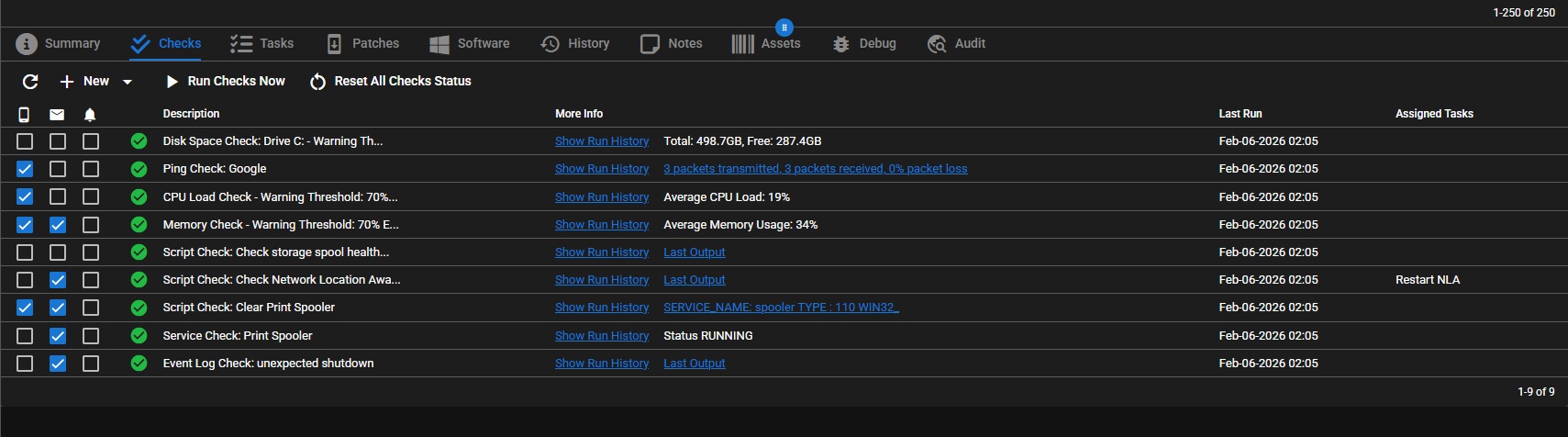Disable SMS alert for CPU Load Check

click(x=25, y=196)
